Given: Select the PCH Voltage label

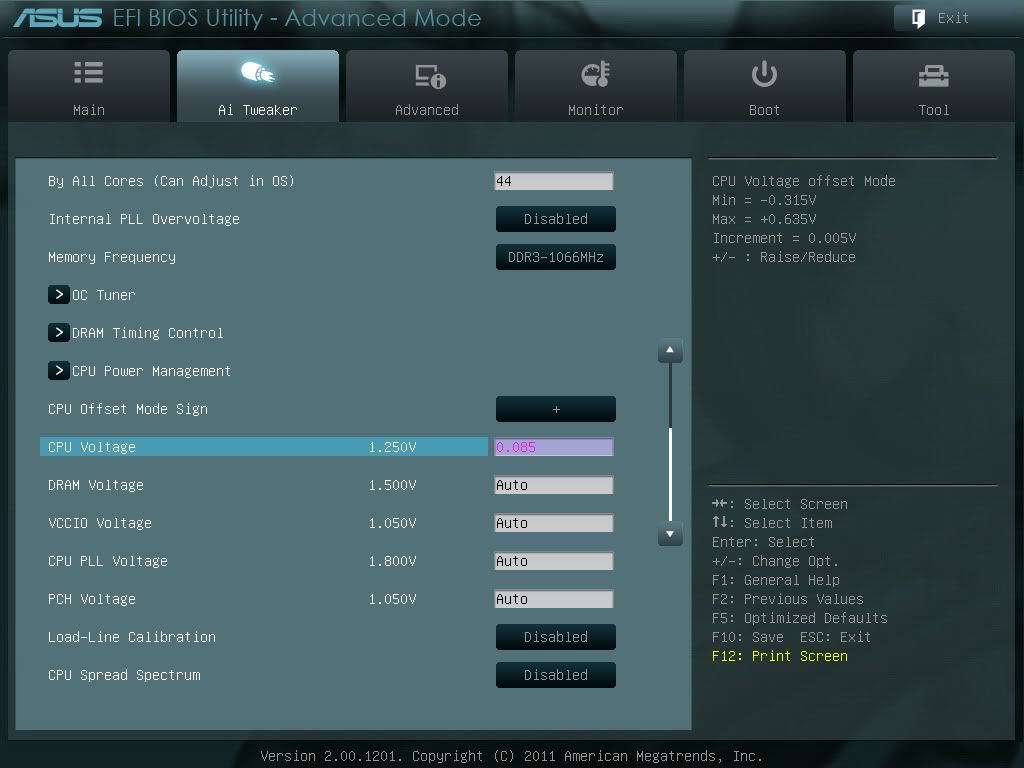Looking at the screenshot, I should pos(91,598).
